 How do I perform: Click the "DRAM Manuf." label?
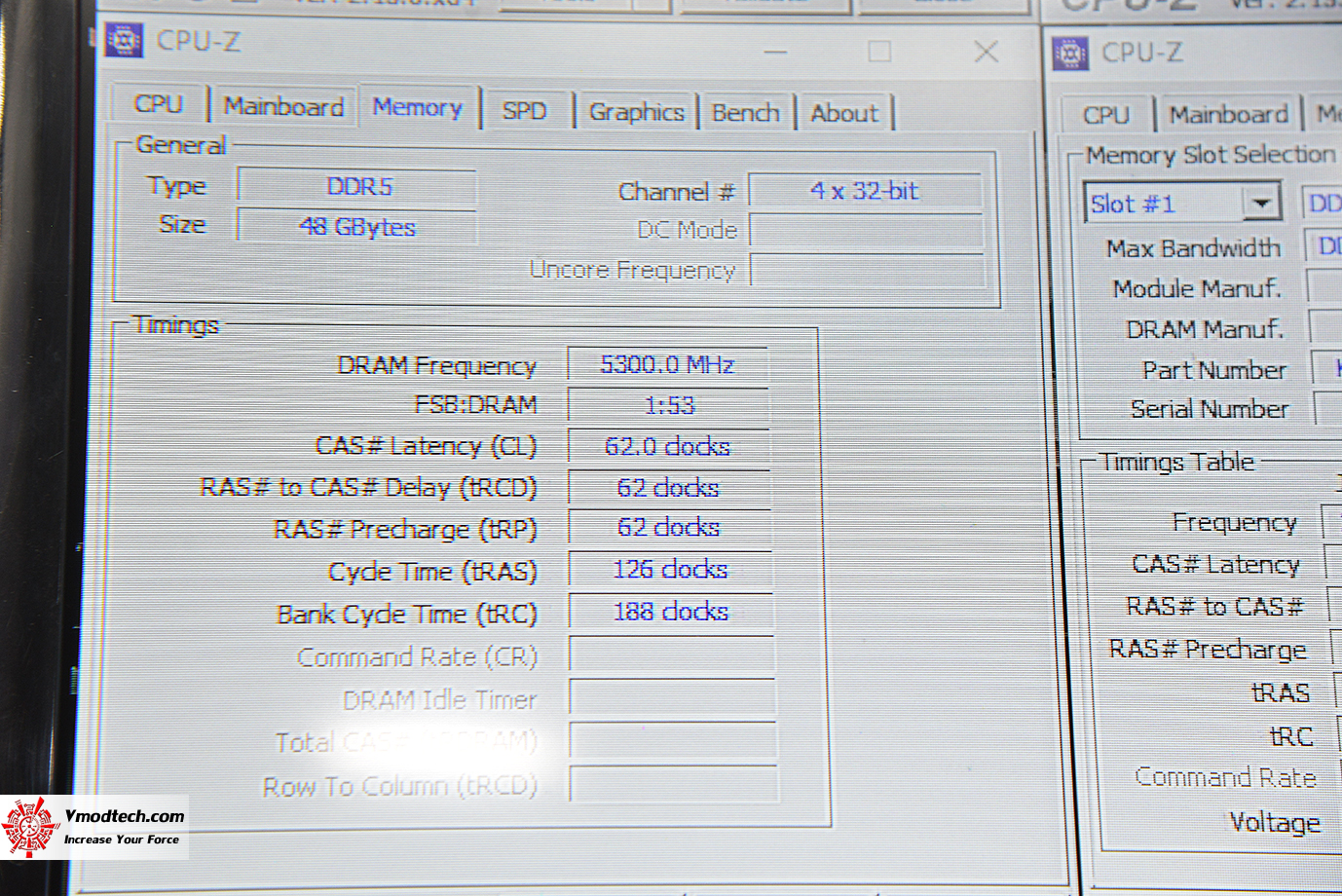pos(1205,329)
